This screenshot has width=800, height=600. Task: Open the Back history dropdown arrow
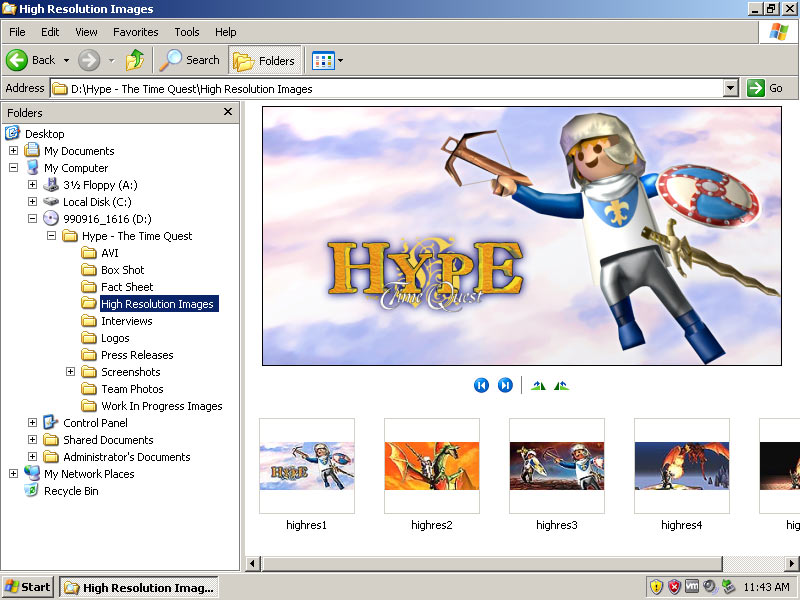coord(66,60)
